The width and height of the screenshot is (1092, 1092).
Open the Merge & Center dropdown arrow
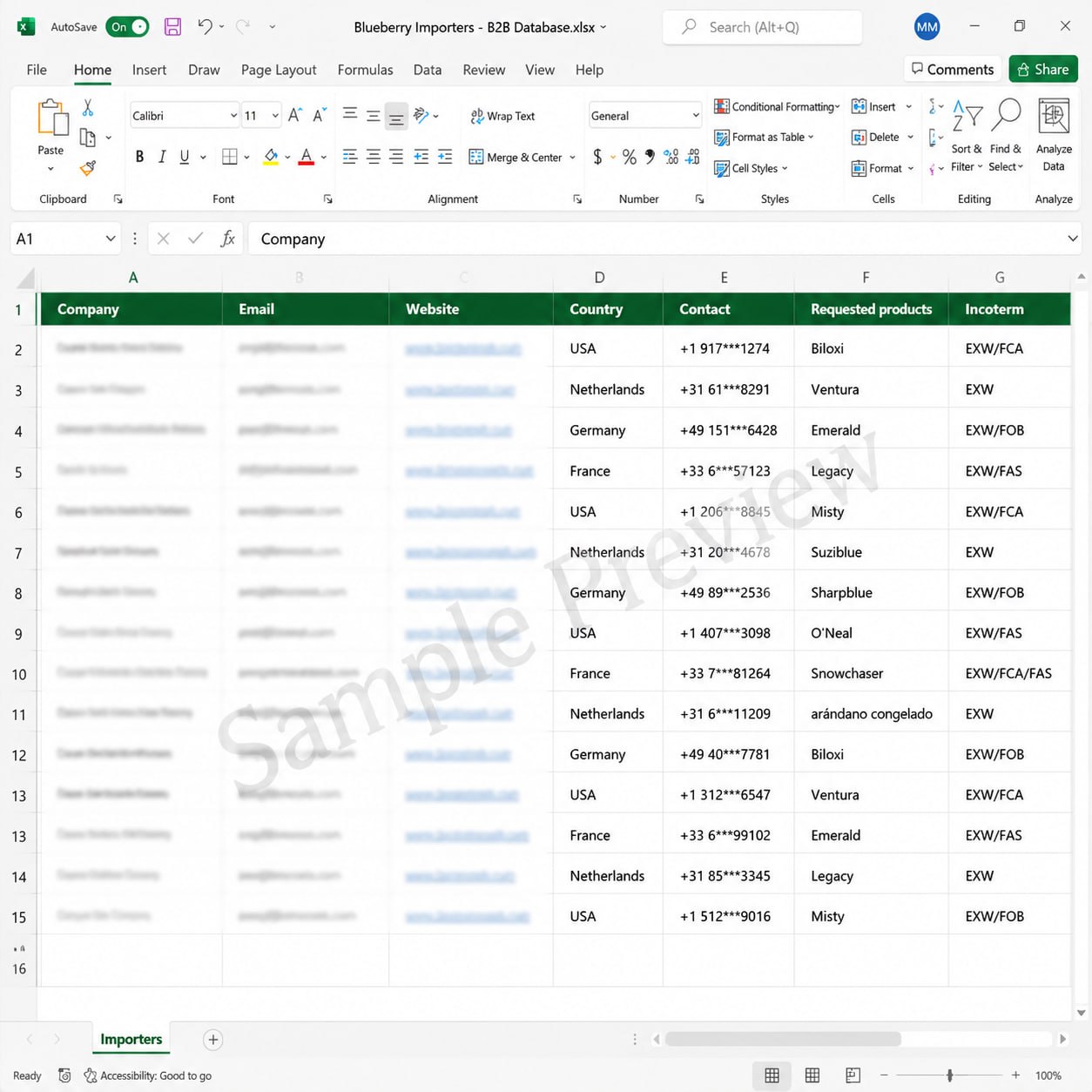click(x=572, y=158)
